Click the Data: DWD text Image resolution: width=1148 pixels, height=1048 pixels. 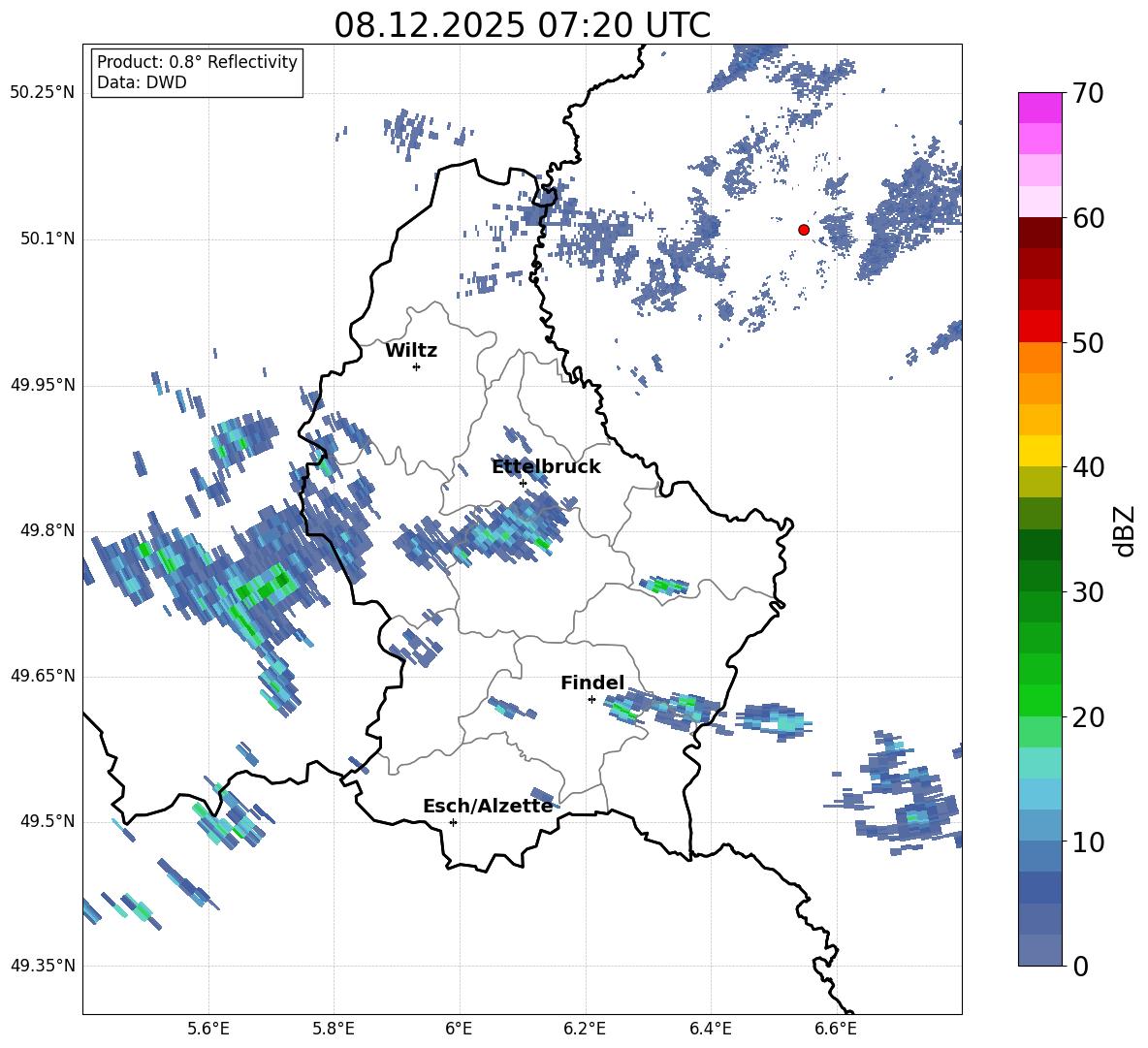(142, 82)
